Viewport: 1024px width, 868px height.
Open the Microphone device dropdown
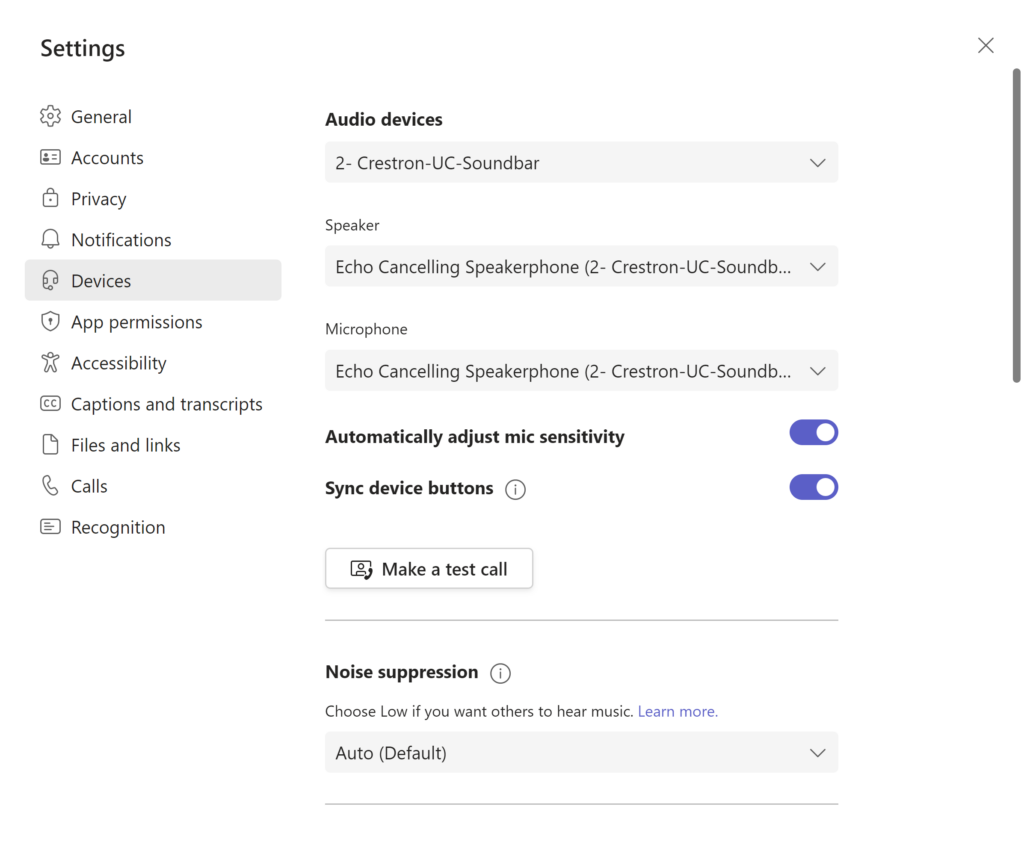[x=581, y=371]
